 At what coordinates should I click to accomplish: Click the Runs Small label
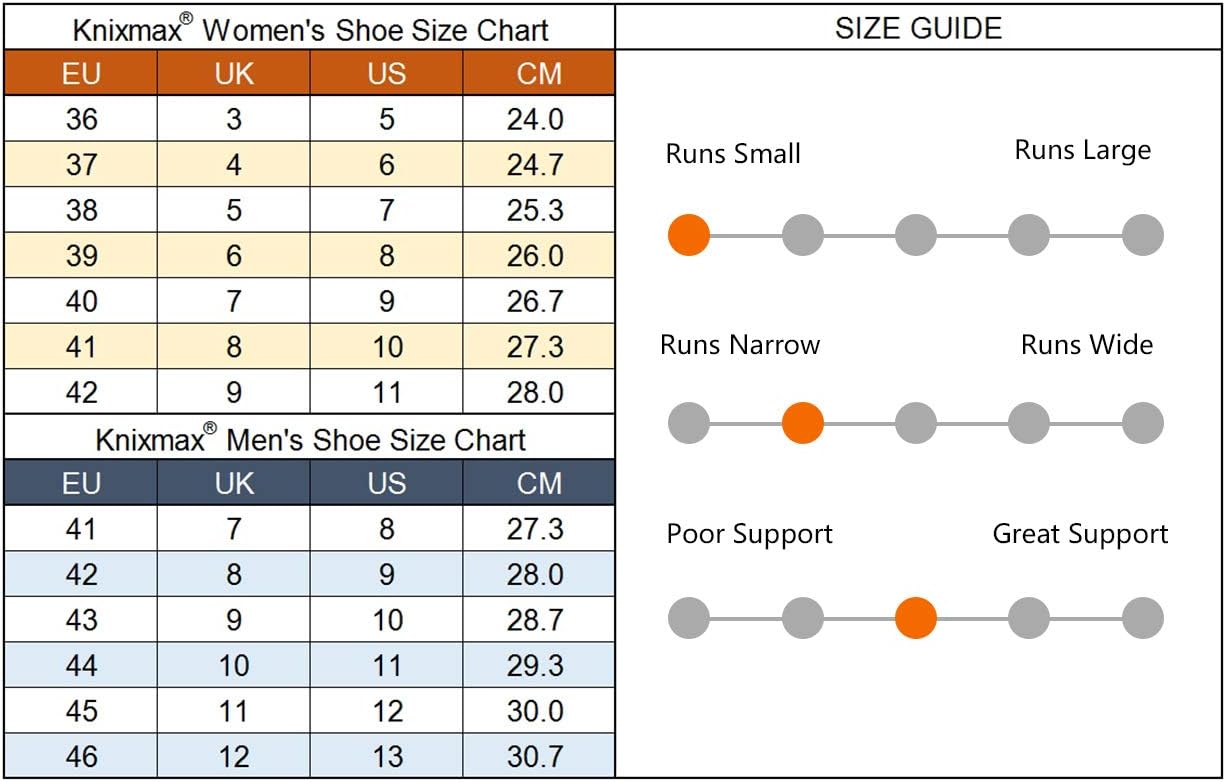733,154
